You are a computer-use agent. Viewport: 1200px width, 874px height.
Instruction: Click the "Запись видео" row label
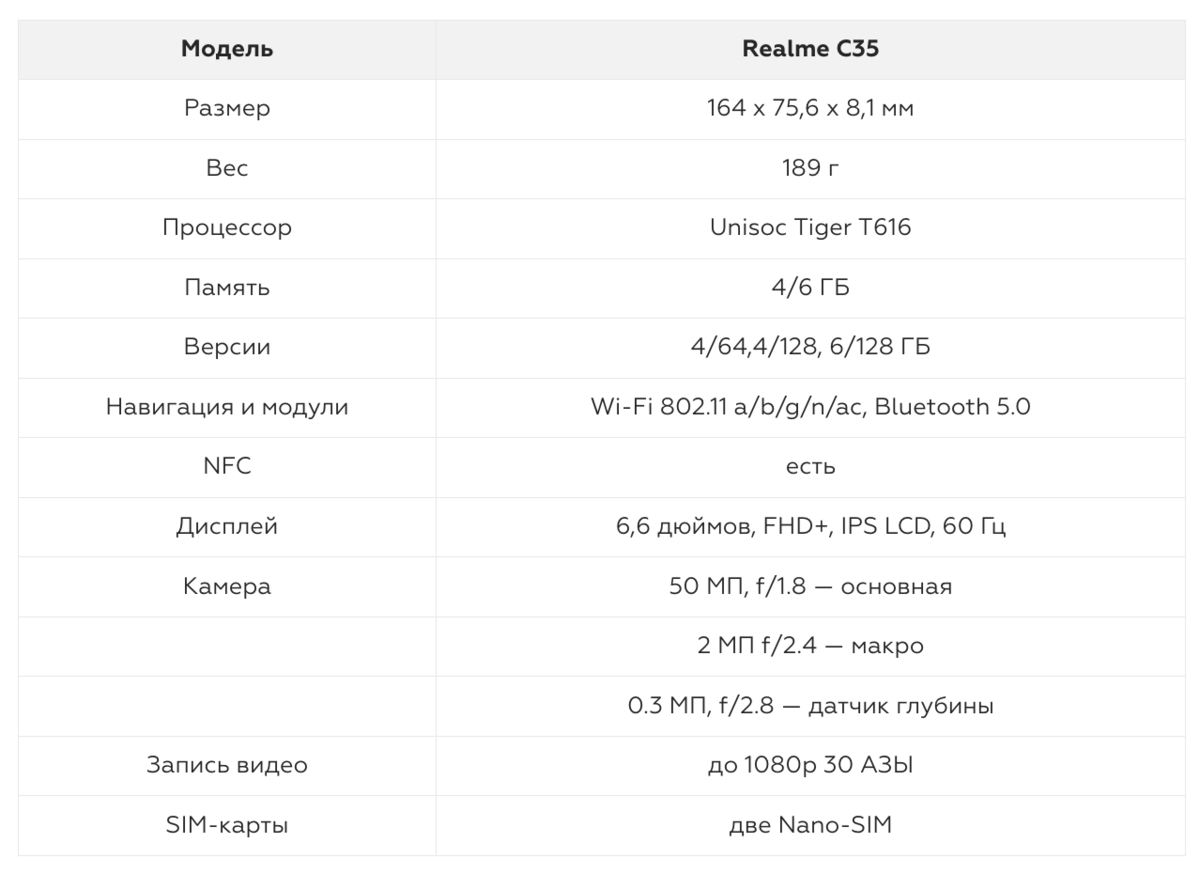click(x=227, y=765)
